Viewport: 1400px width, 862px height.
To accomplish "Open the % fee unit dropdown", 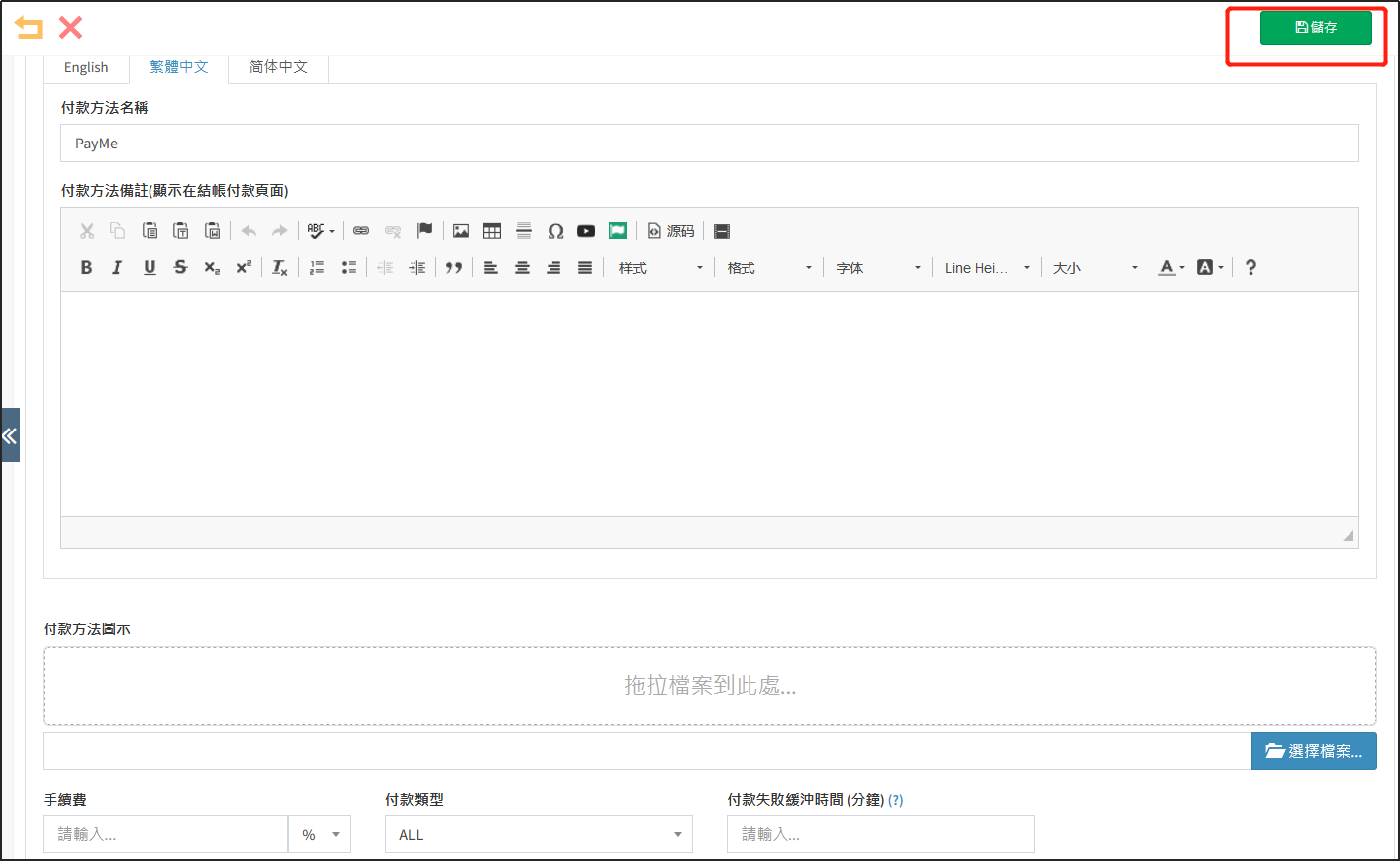I will [319, 834].
